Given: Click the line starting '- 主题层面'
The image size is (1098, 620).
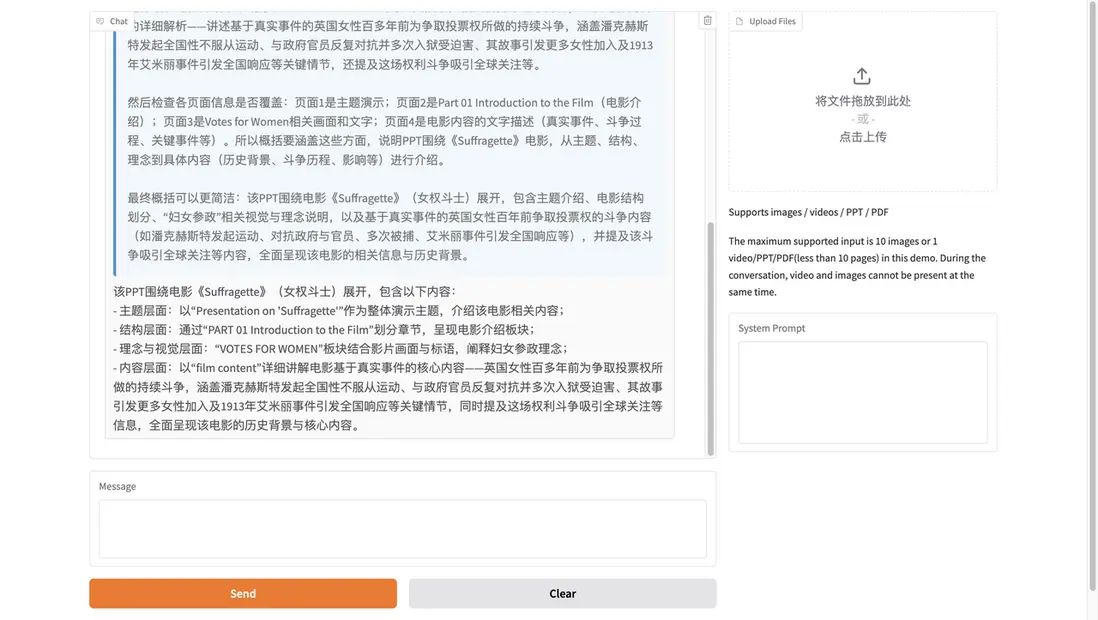Looking at the screenshot, I should tap(339, 310).
